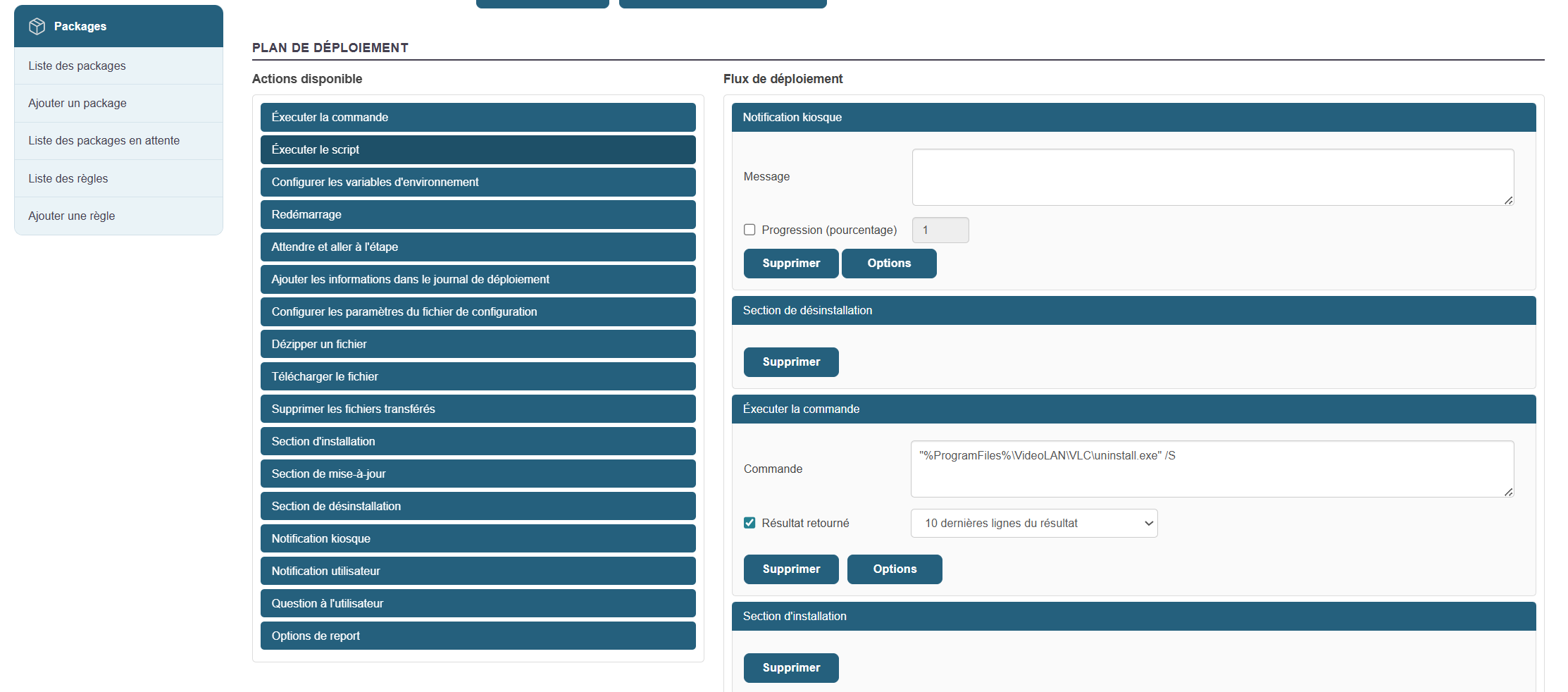The height and width of the screenshot is (692, 1568).
Task: Click the Packages box icon in sidebar
Action: point(37,26)
